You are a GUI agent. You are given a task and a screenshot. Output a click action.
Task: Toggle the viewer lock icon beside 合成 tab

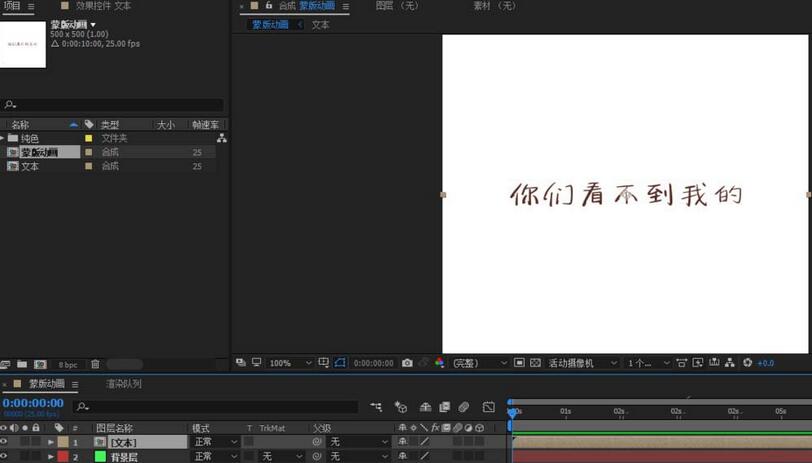tap(268, 5)
